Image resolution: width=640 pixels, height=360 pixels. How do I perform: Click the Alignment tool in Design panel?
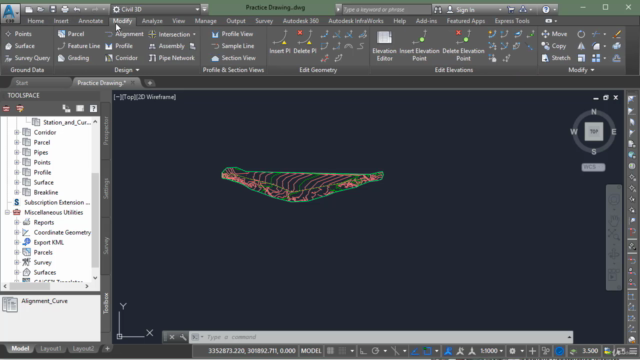coord(124,34)
